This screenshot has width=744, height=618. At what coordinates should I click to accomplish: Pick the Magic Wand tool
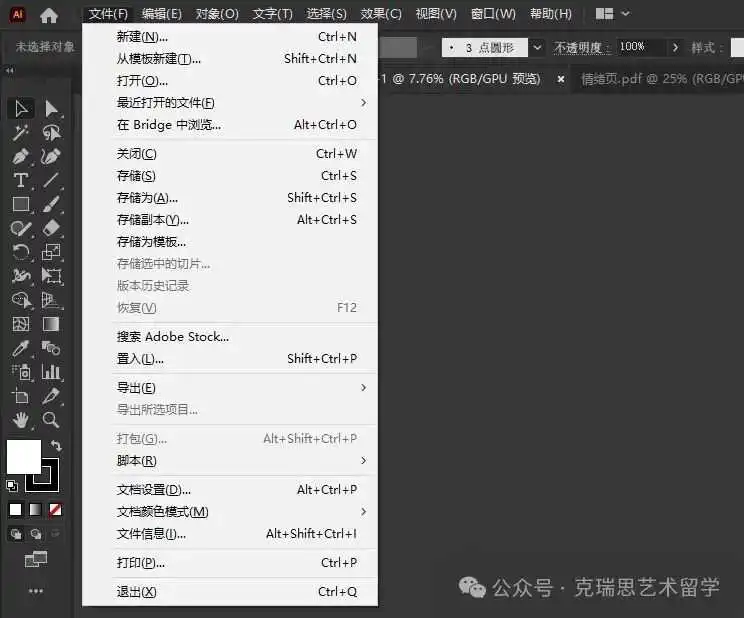20,132
